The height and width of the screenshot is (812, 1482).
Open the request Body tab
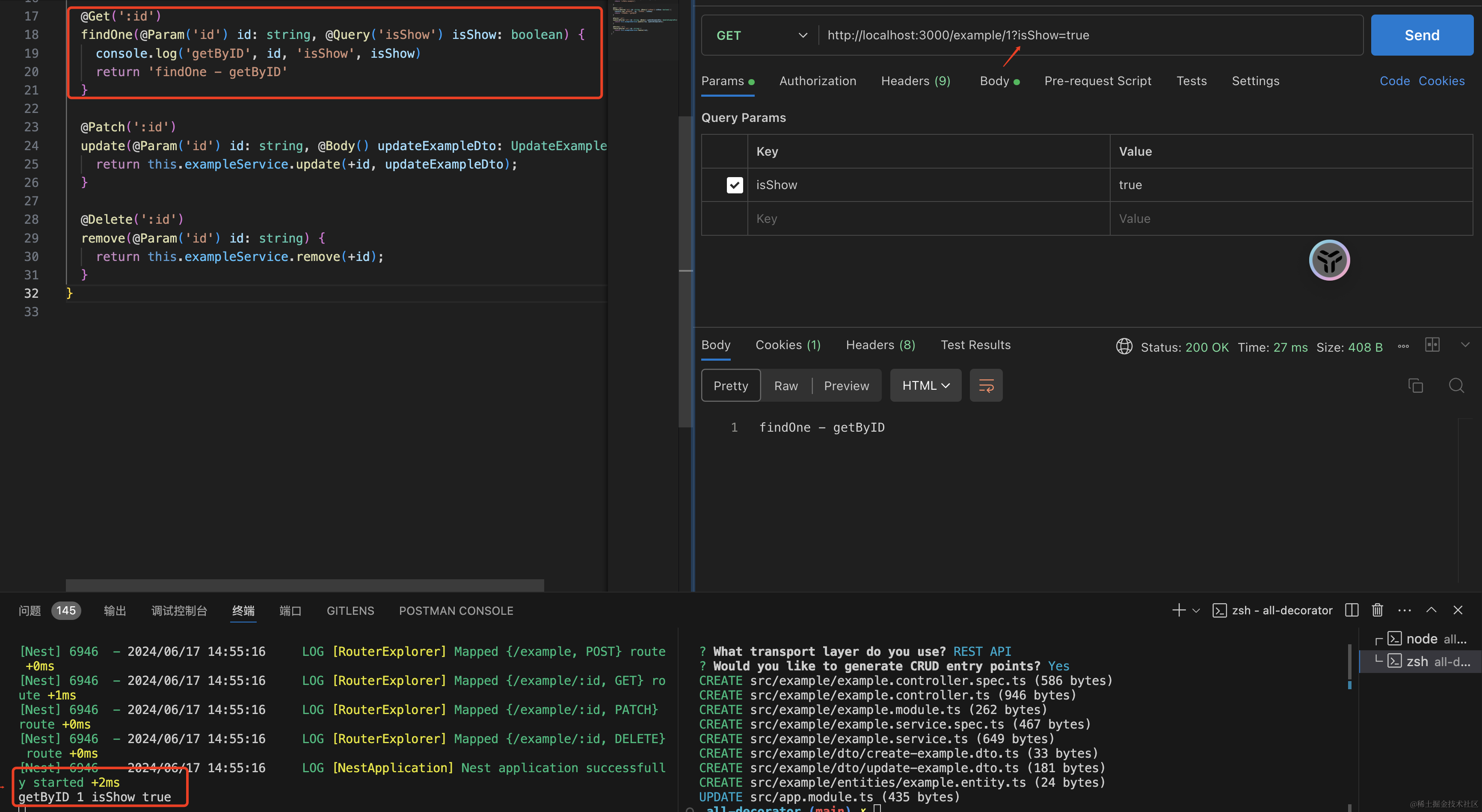(x=999, y=81)
